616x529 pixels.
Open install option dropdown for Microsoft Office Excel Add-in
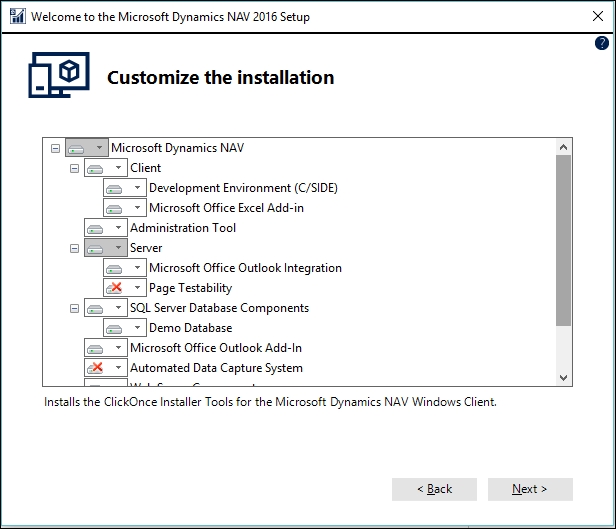tap(138, 208)
